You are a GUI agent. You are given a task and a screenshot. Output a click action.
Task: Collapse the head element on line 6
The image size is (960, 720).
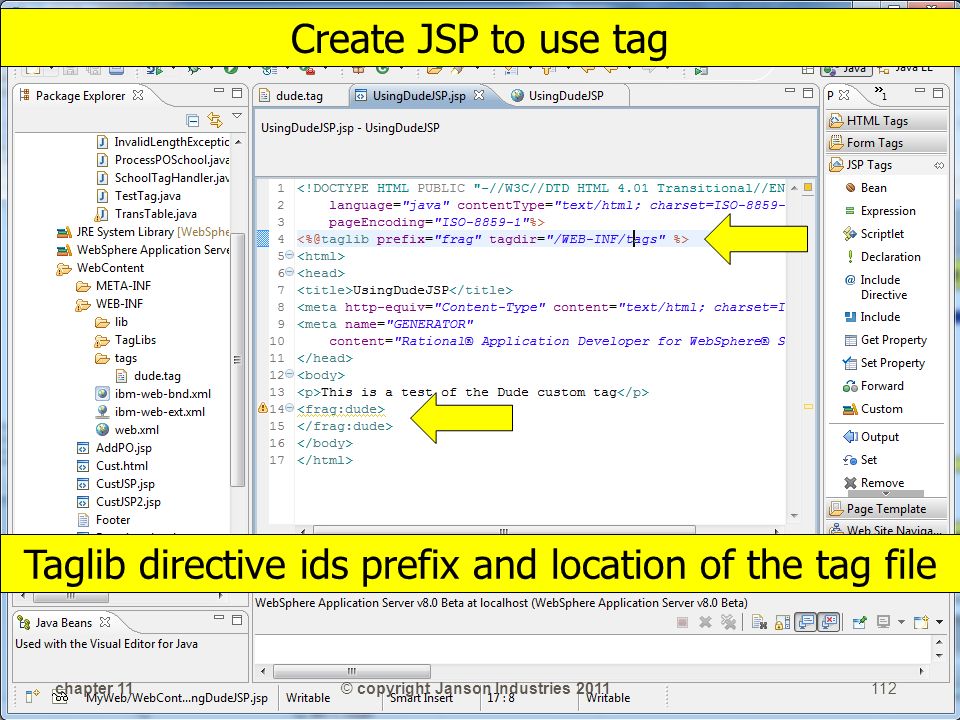[x=290, y=272]
